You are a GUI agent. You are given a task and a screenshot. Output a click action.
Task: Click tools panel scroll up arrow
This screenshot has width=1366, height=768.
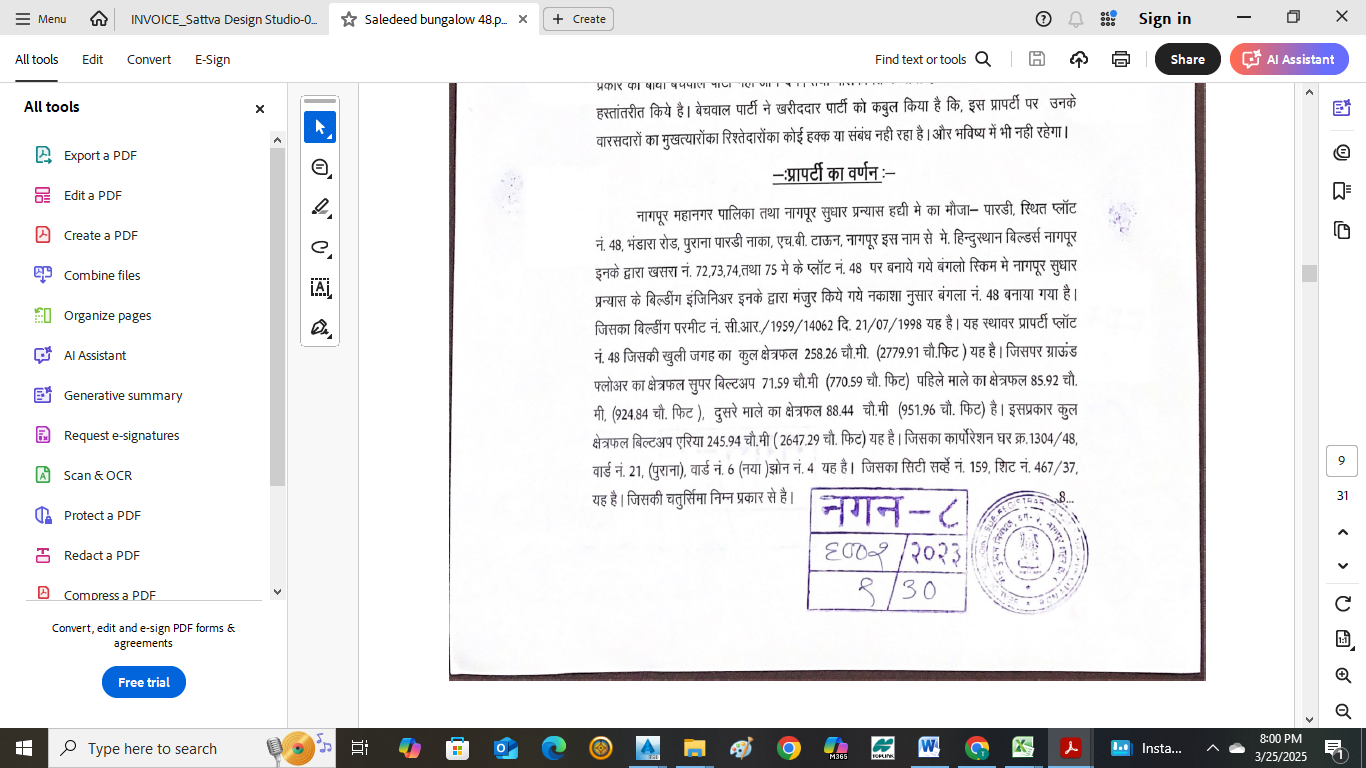pos(277,140)
